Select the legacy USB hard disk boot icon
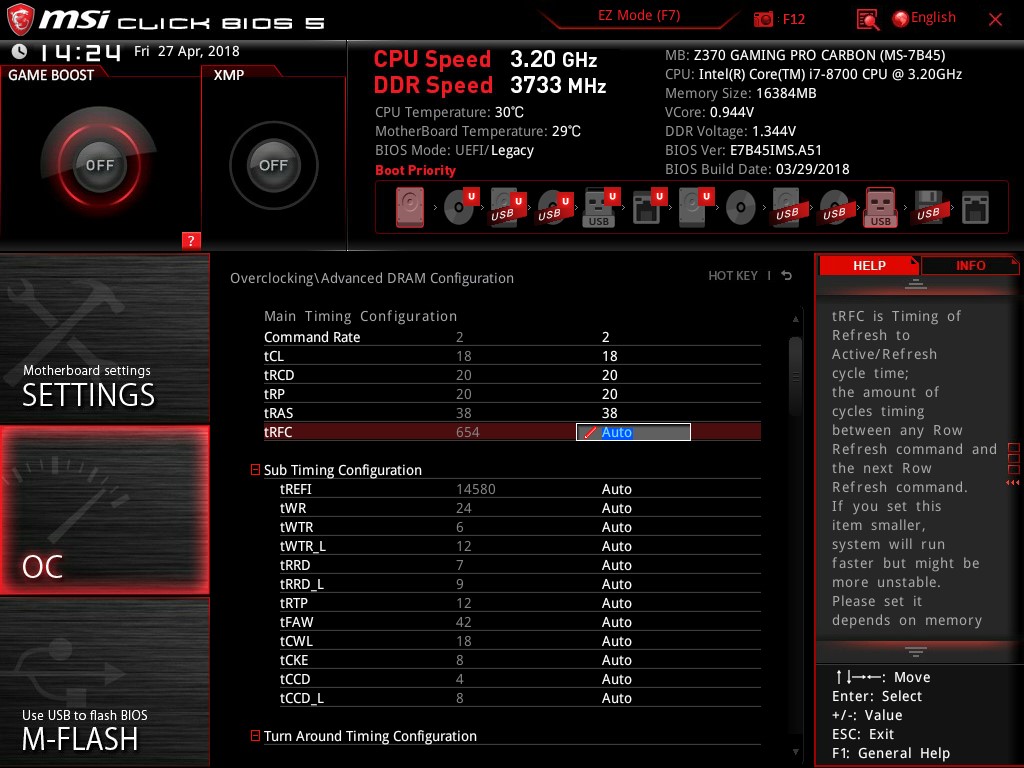 click(x=787, y=208)
